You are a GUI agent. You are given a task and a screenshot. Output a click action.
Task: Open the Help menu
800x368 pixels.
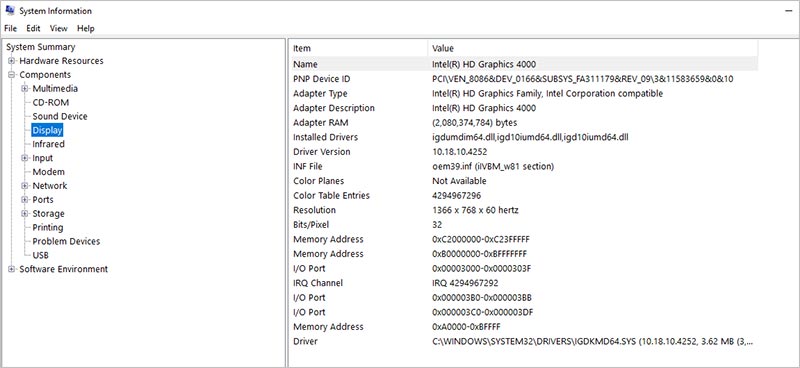(x=86, y=29)
